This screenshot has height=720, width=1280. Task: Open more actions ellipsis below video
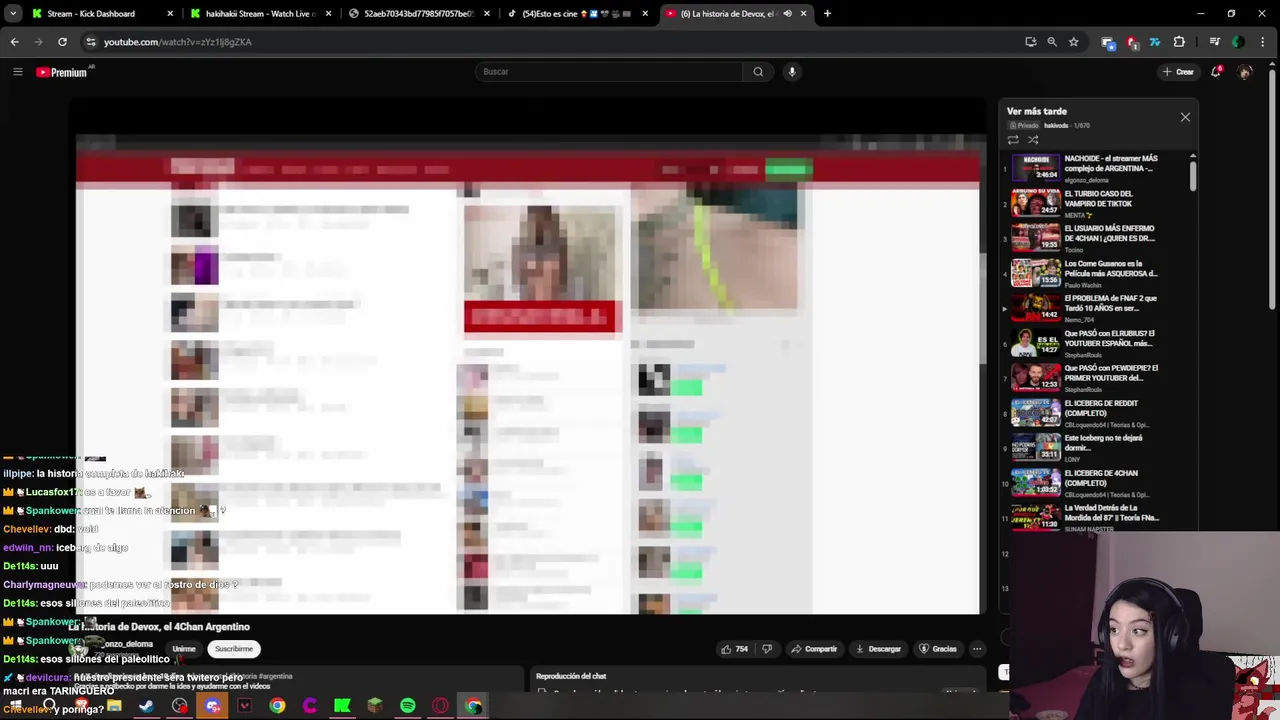[x=977, y=649]
